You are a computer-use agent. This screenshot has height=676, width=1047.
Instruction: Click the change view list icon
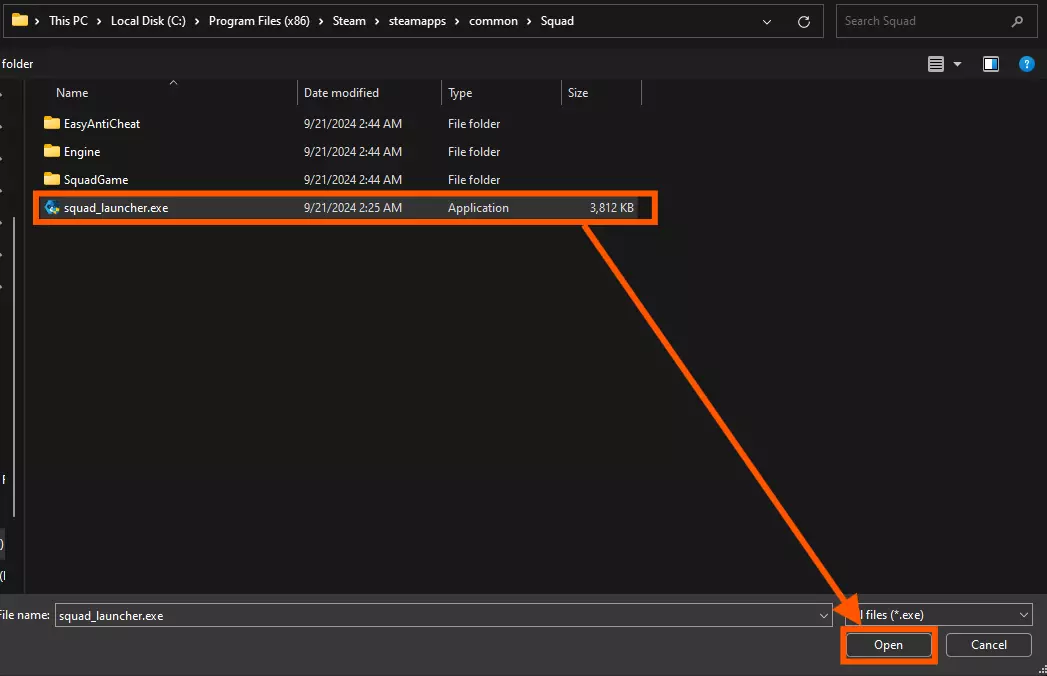click(x=935, y=64)
